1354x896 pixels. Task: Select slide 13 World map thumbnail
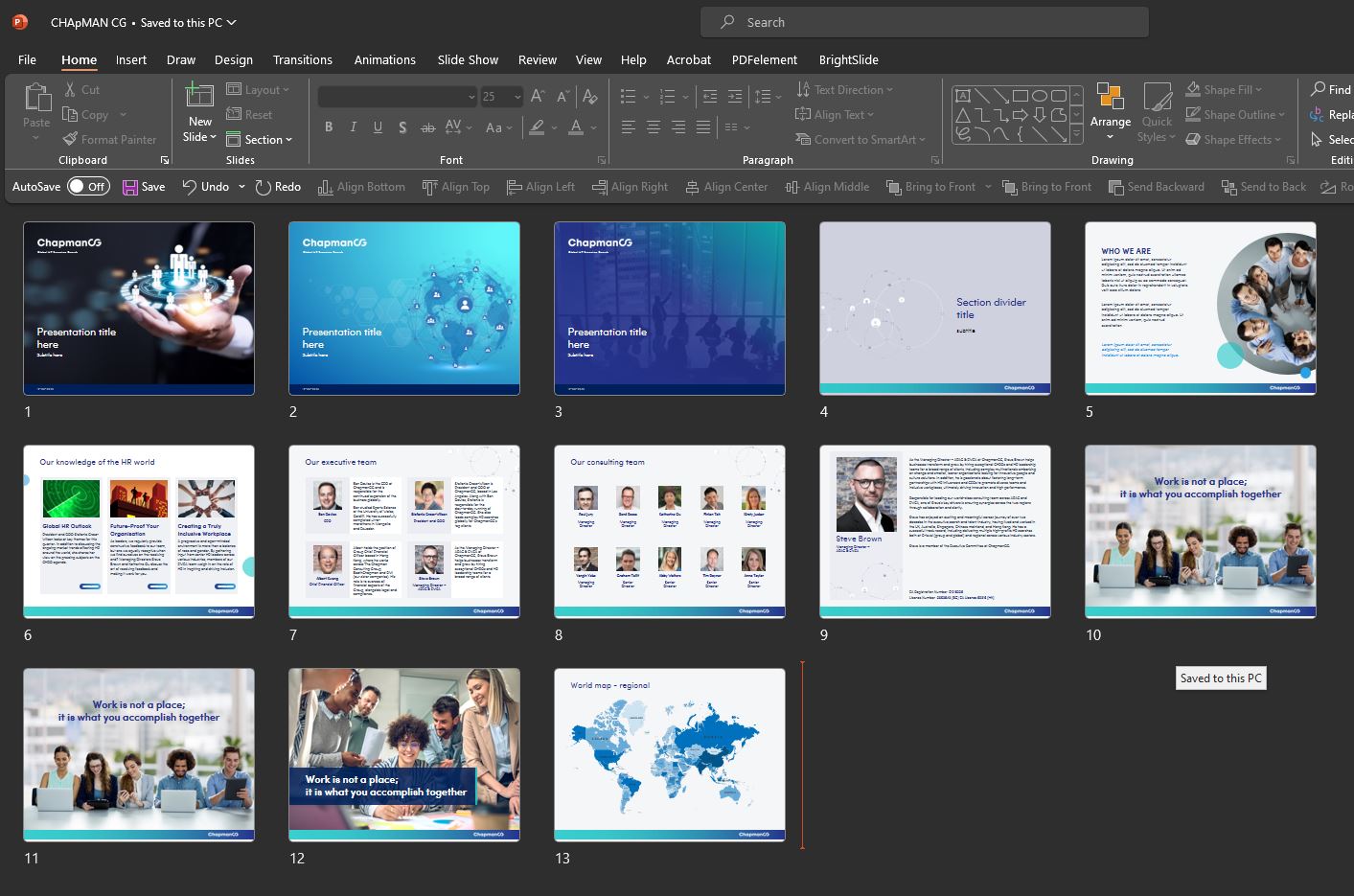click(x=670, y=754)
